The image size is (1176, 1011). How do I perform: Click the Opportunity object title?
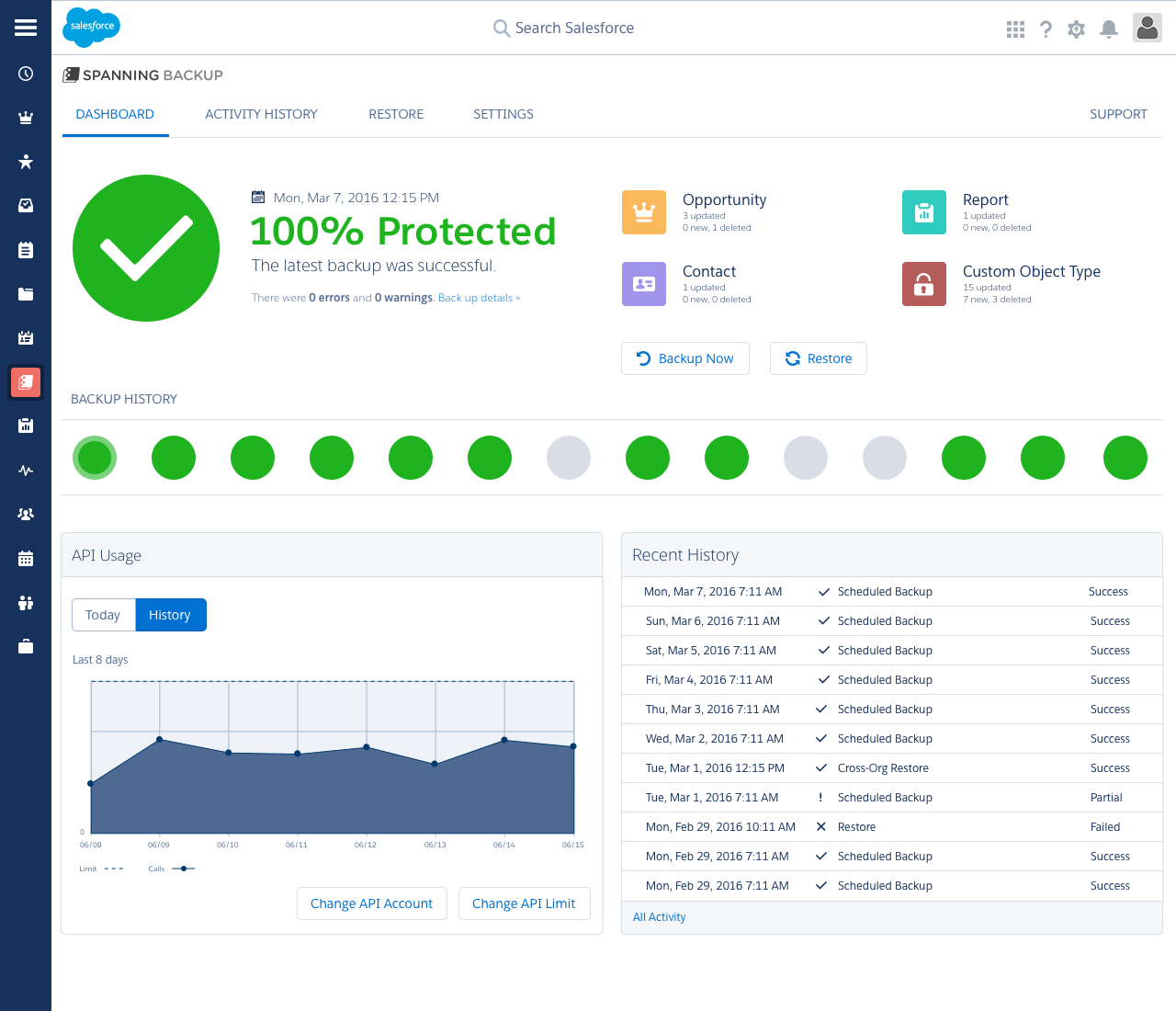pyautogui.click(x=724, y=199)
